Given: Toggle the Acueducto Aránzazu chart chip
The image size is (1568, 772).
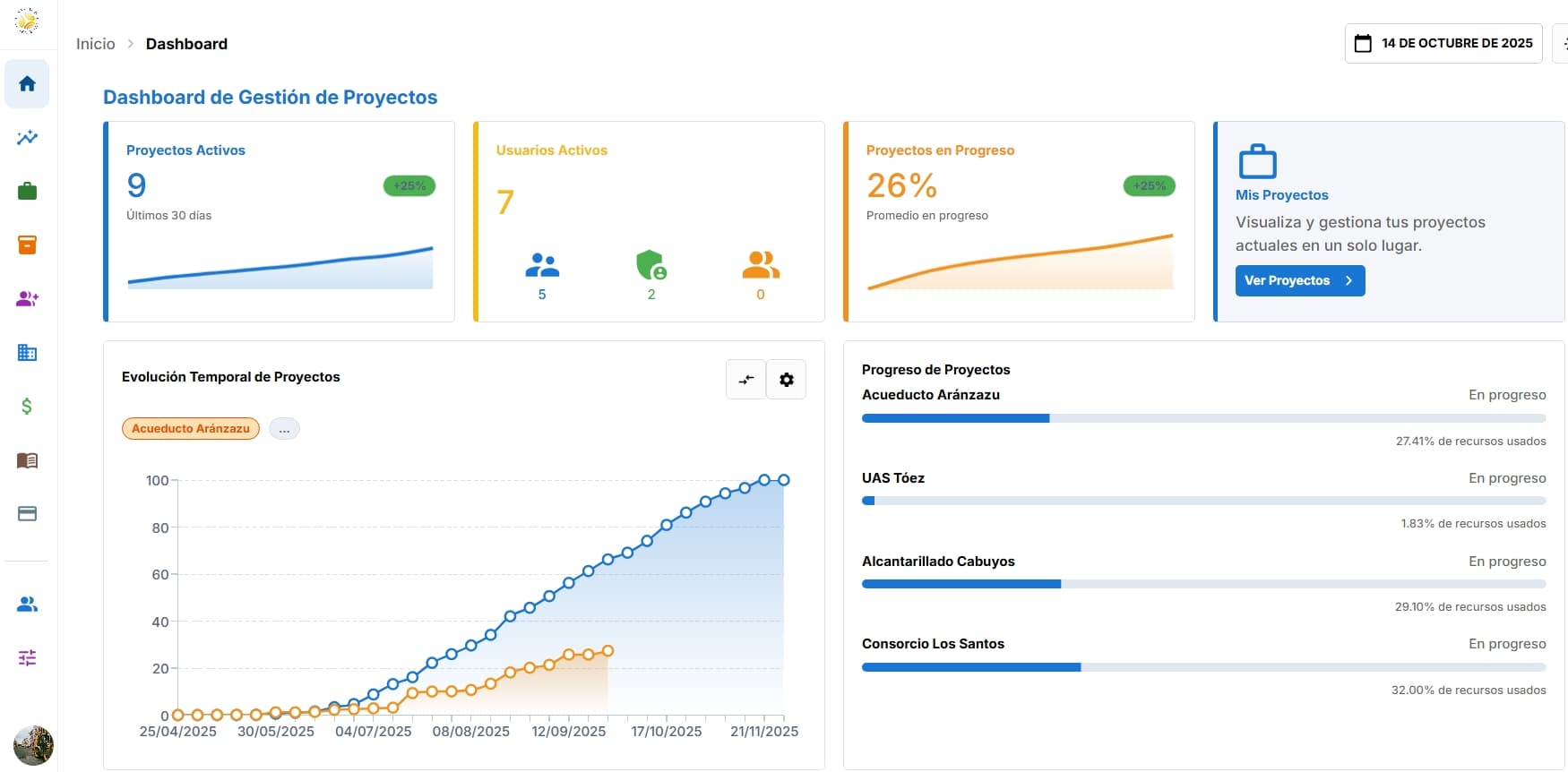Looking at the screenshot, I should [x=191, y=428].
